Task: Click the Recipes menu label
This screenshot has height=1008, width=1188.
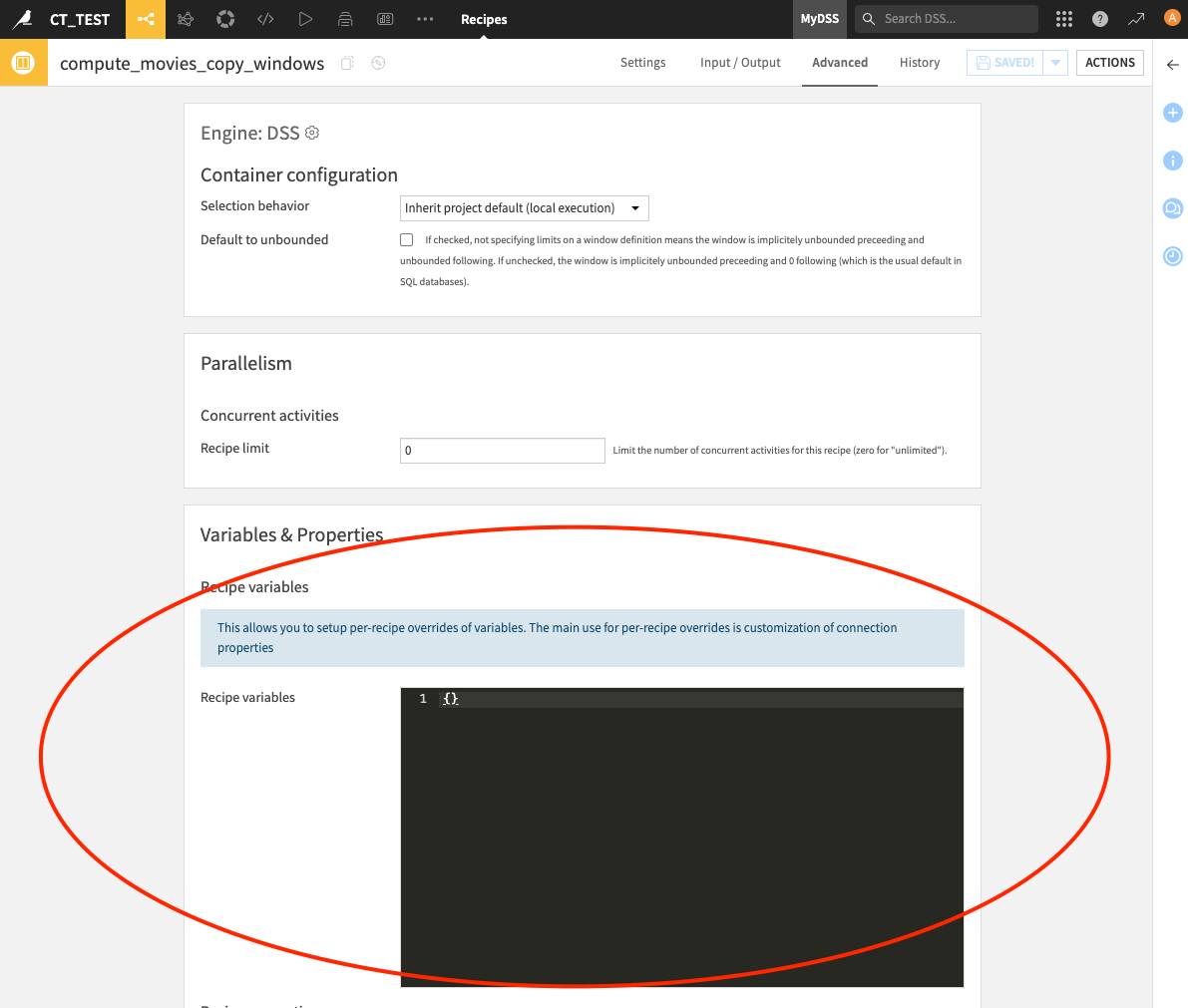Action: tap(484, 19)
